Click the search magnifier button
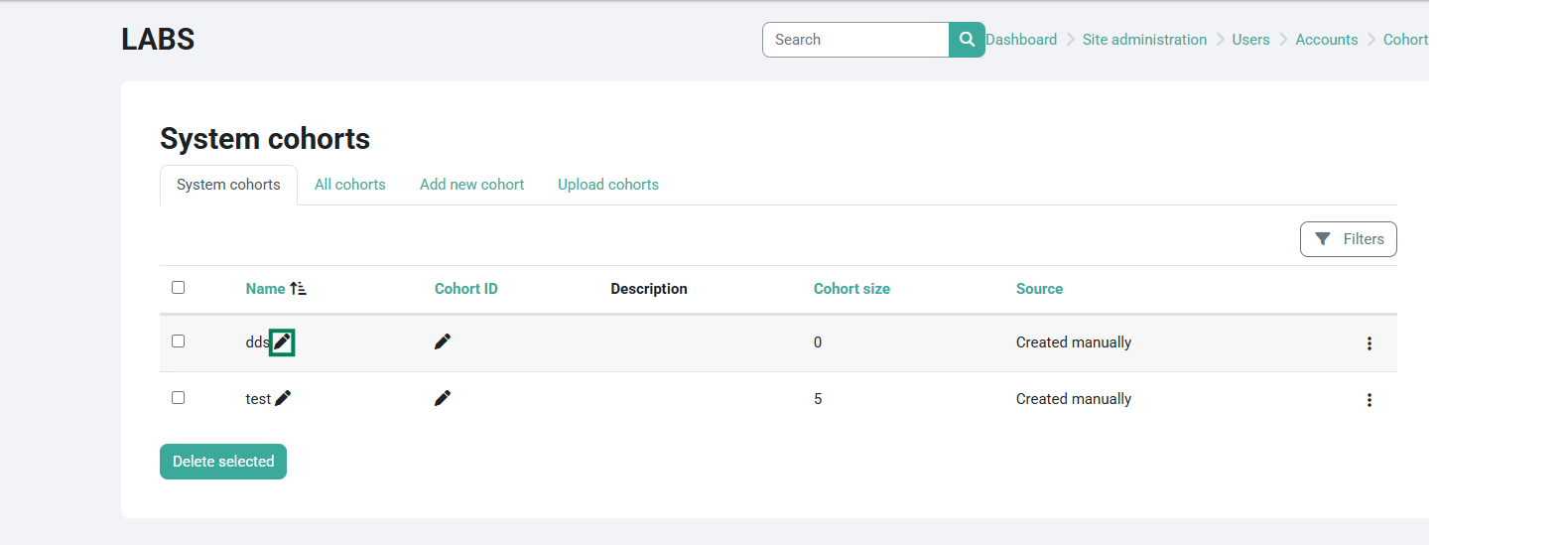 967,40
